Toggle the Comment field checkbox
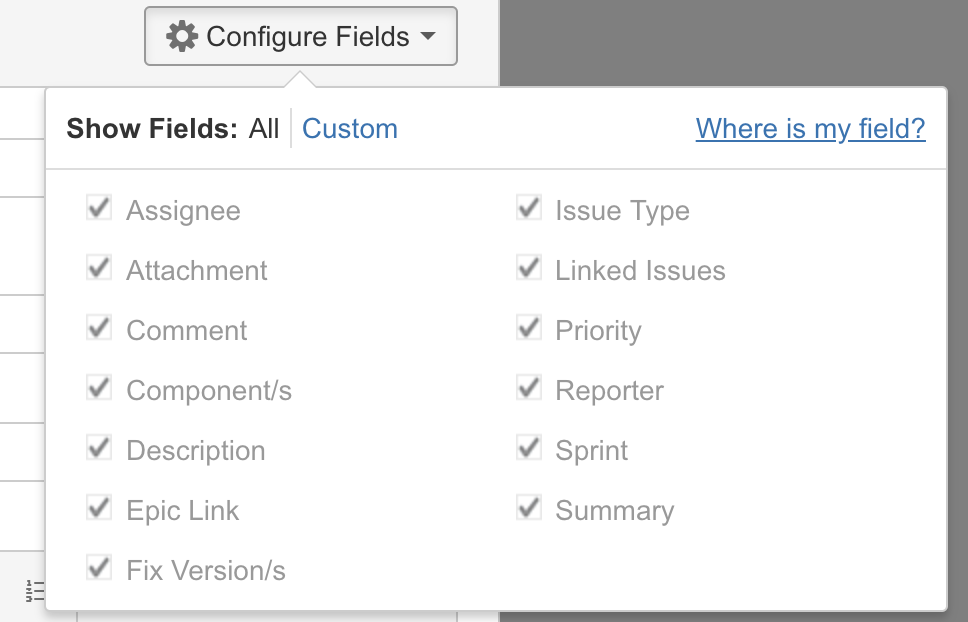The image size is (968, 622). point(99,329)
